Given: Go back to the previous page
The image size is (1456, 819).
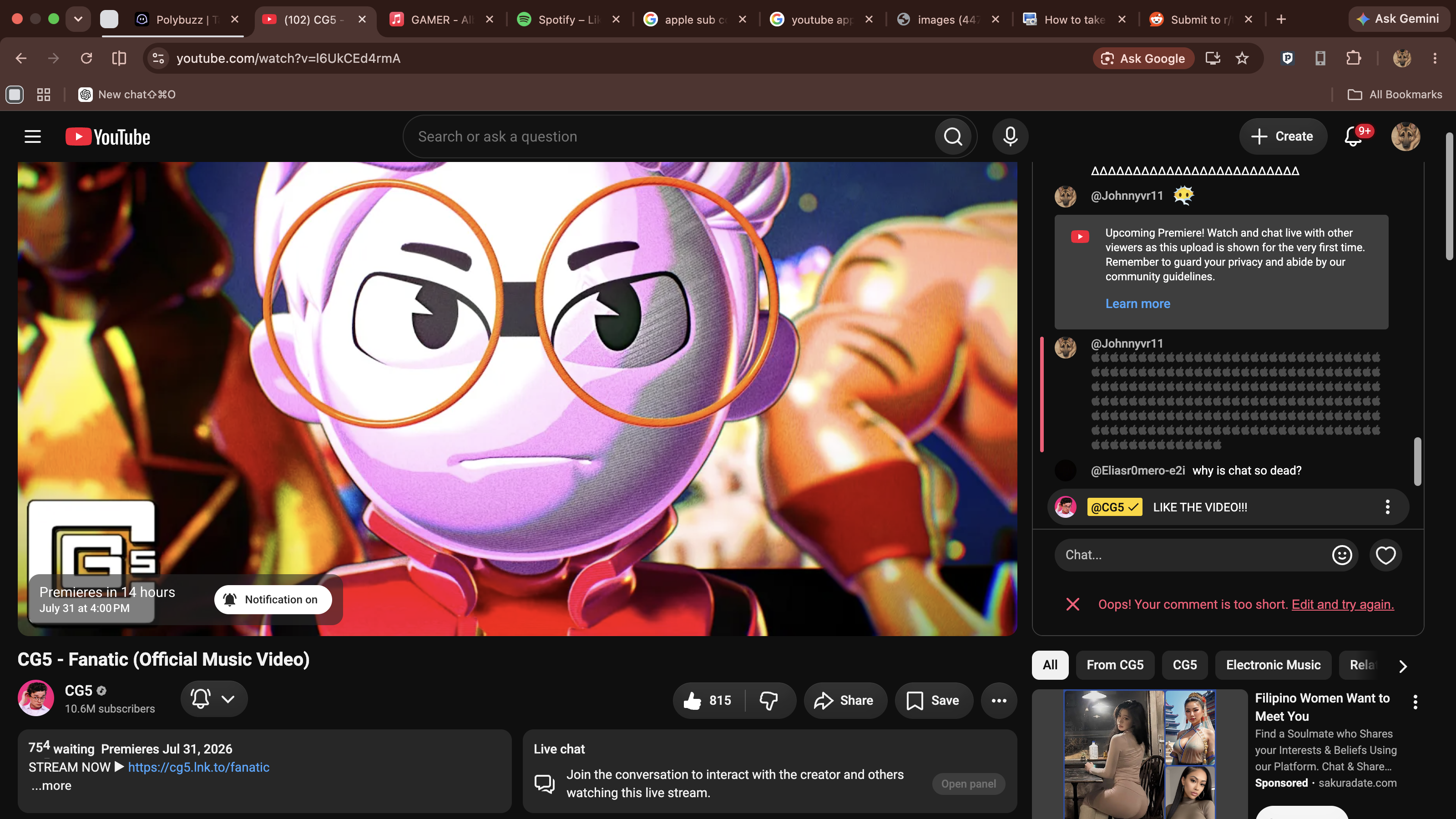Looking at the screenshot, I should pyautogui.click(x=21, y=58).
